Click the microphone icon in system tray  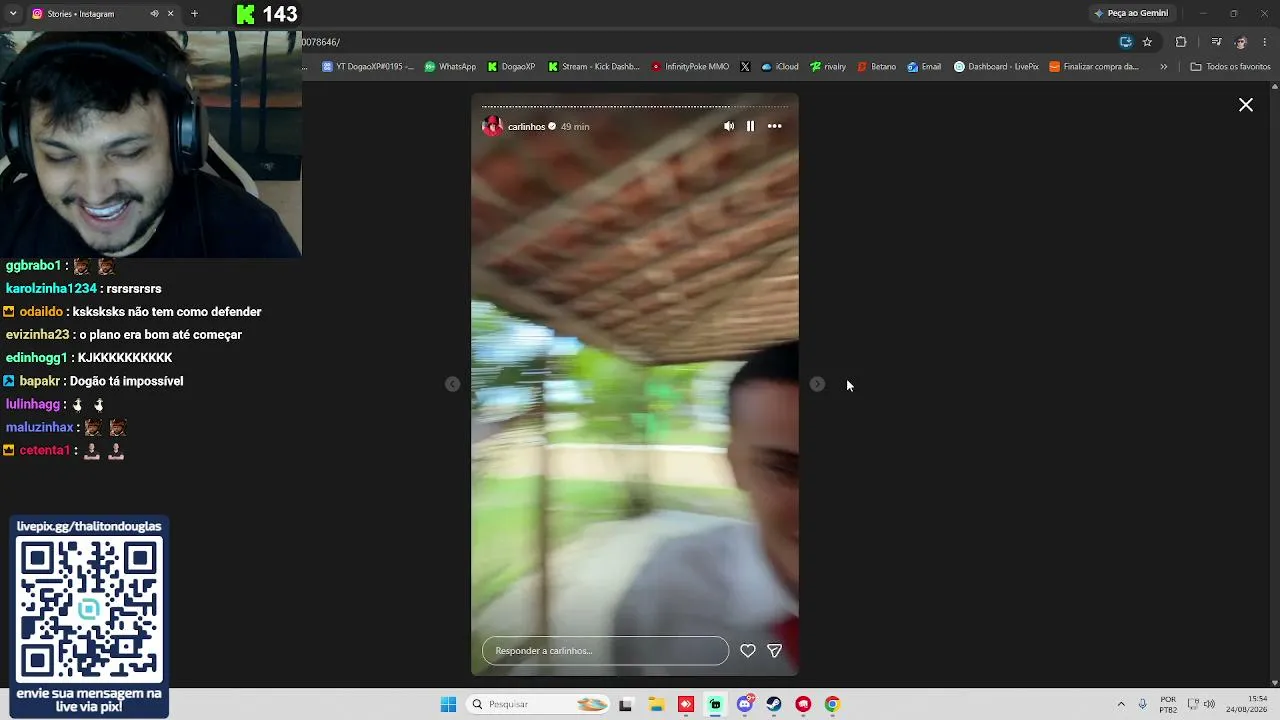pos(1143,704)
